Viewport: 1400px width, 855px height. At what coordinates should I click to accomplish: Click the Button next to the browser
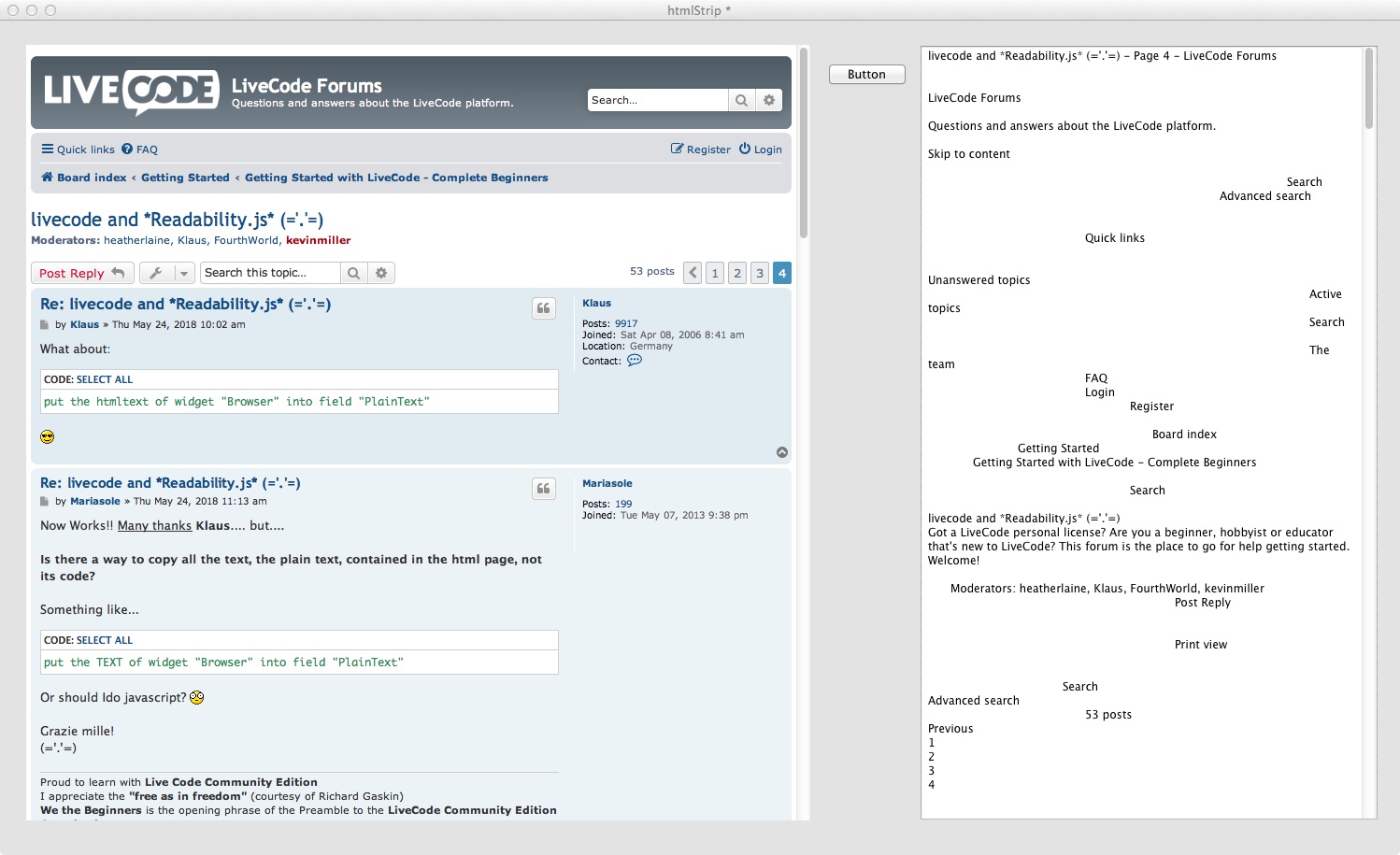866,75
